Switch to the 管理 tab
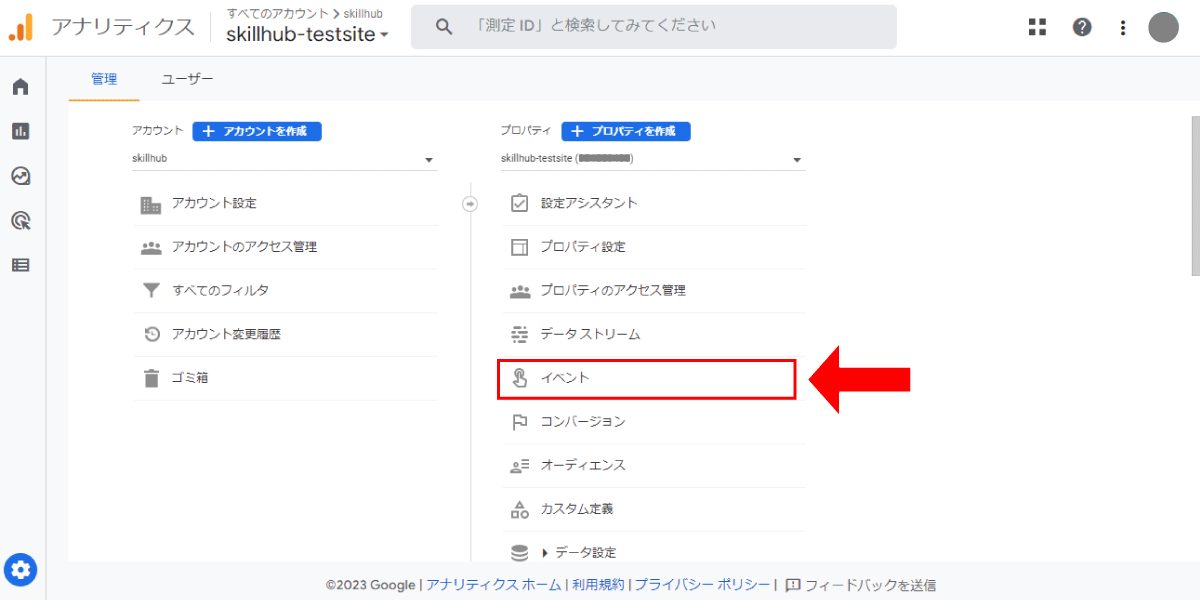The image size is (1200, 600). (x=104, y=79)
